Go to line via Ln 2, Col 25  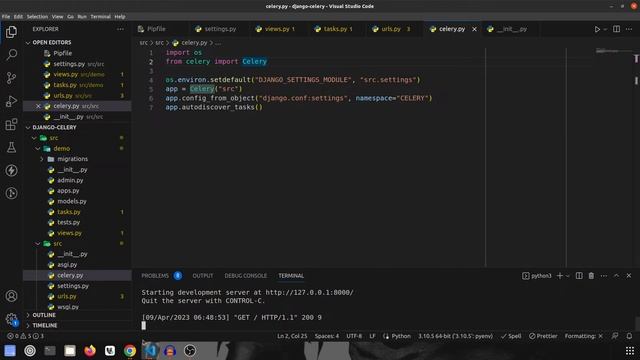tap(292, 336)
